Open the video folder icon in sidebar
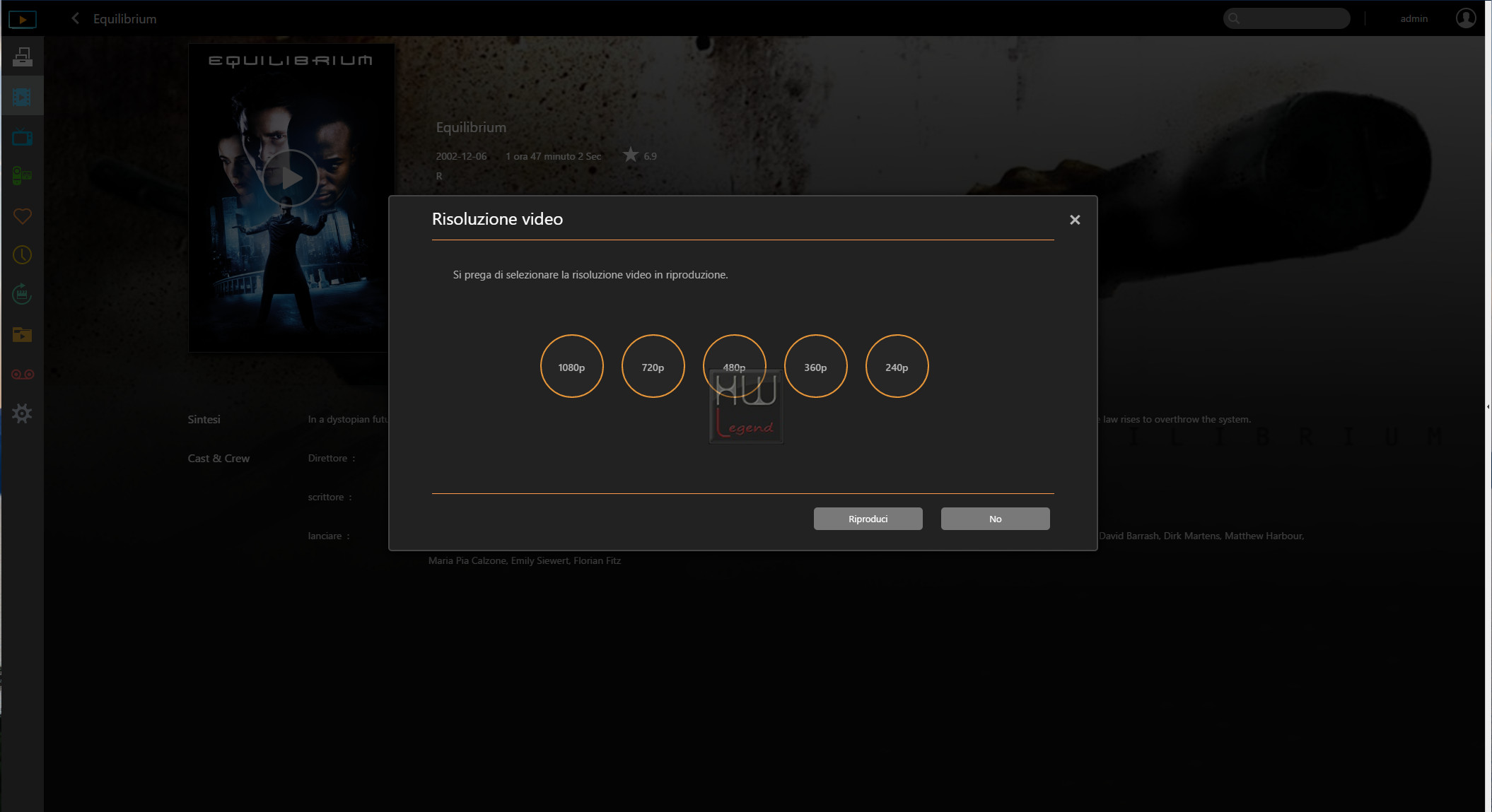The height and width of the screenshot is (812, 1492). (22, 334)
